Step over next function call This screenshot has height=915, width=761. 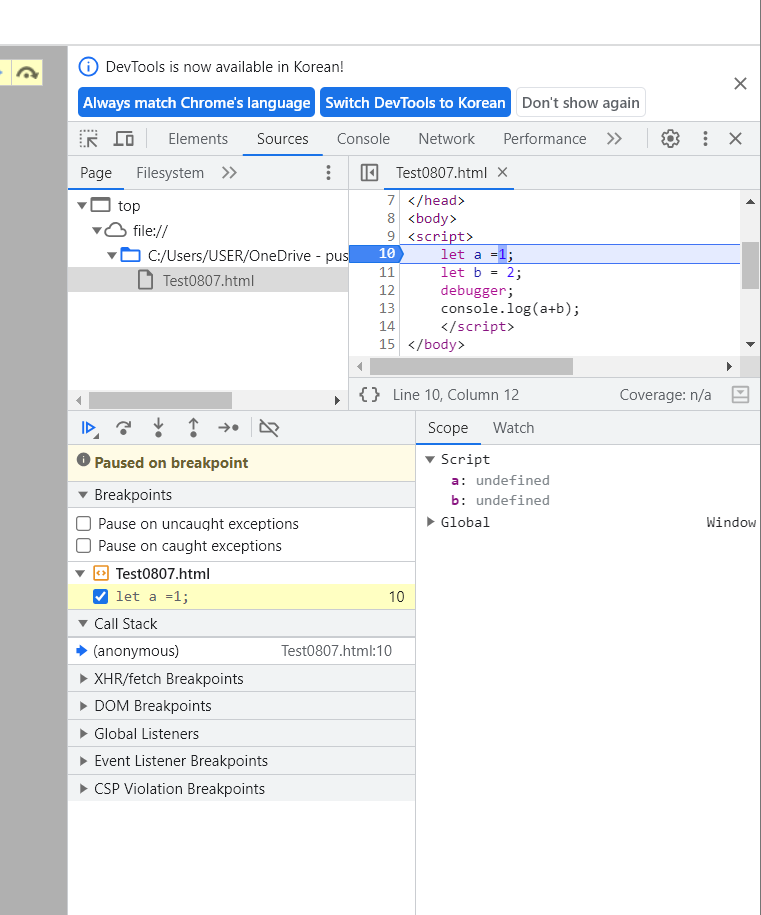click(123, 428)
